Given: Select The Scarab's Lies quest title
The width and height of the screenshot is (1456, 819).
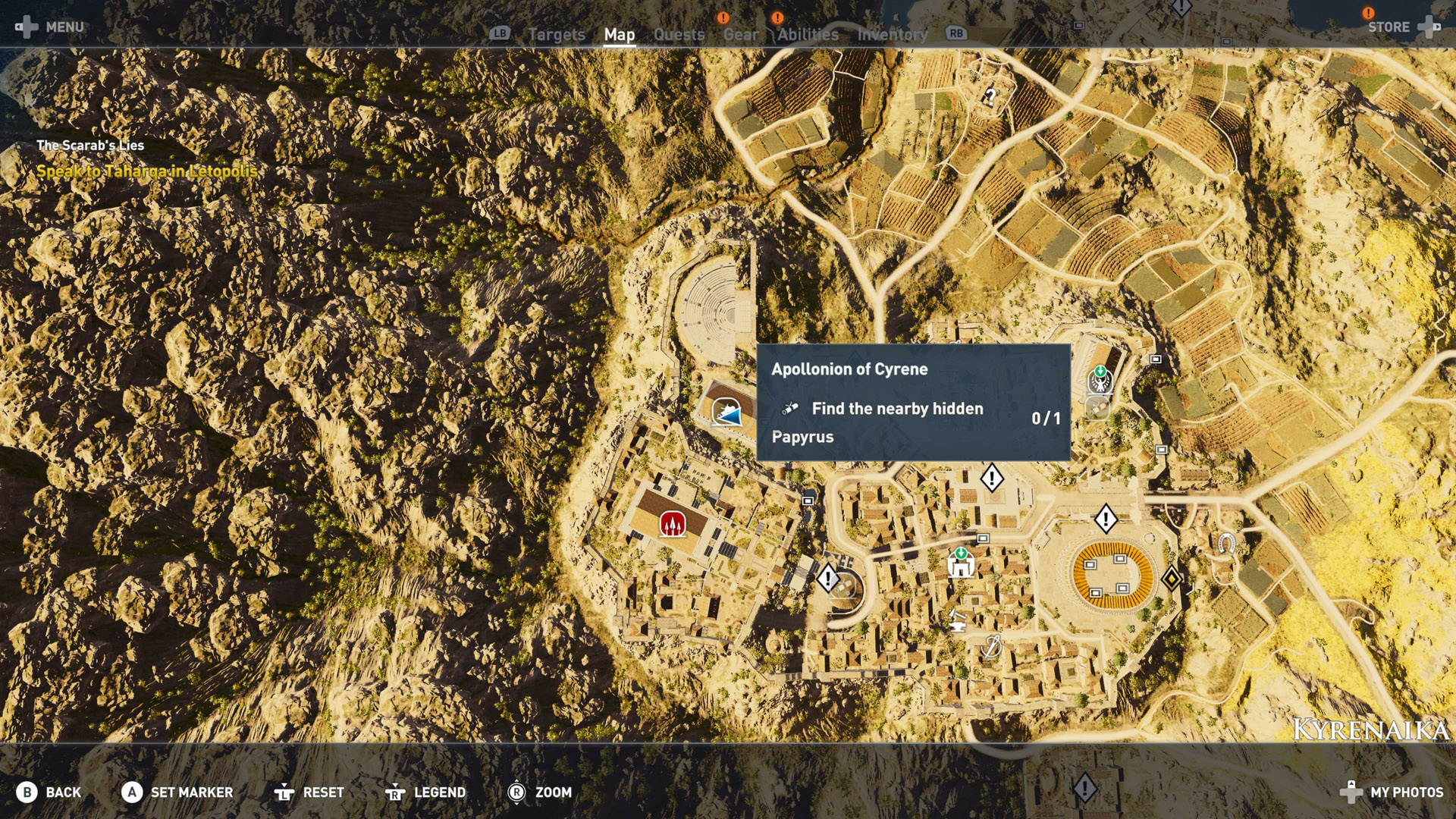Looking at the screenshot, I should tap(90, 145).
